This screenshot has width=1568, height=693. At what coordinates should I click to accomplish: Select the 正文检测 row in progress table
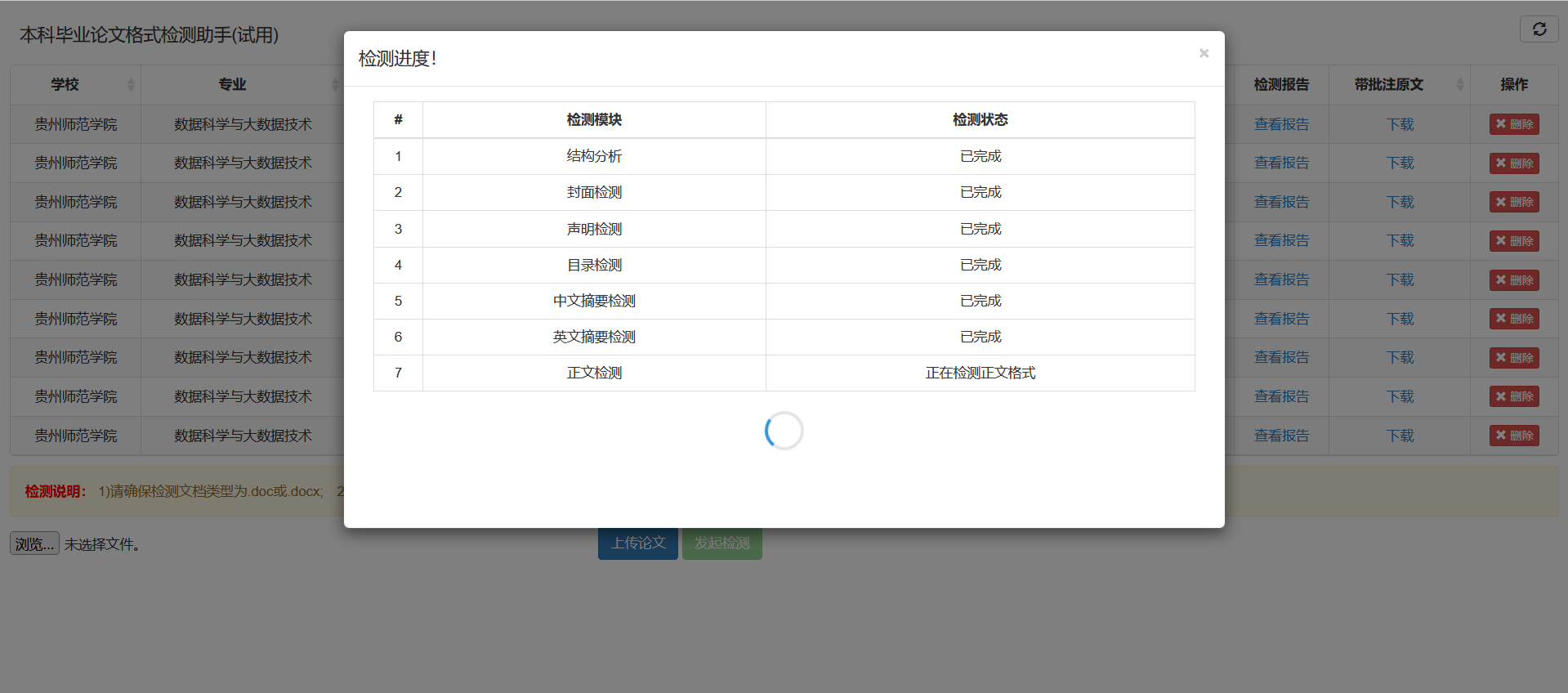[594, 373]
